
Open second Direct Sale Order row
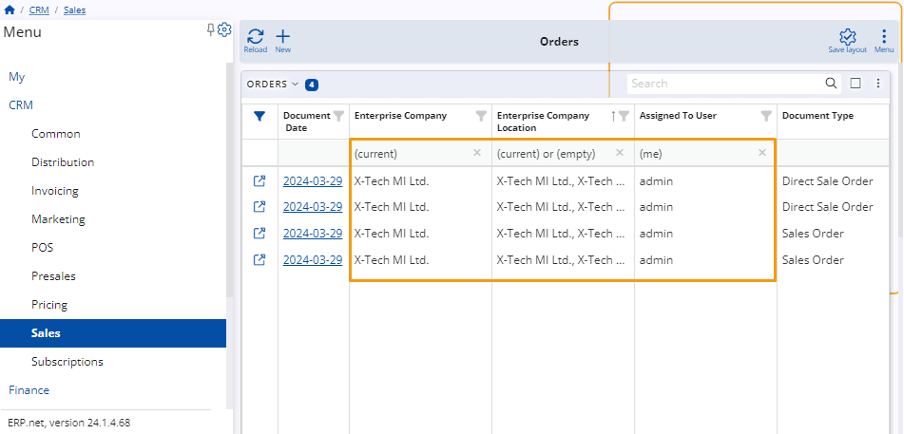[259, 206]
